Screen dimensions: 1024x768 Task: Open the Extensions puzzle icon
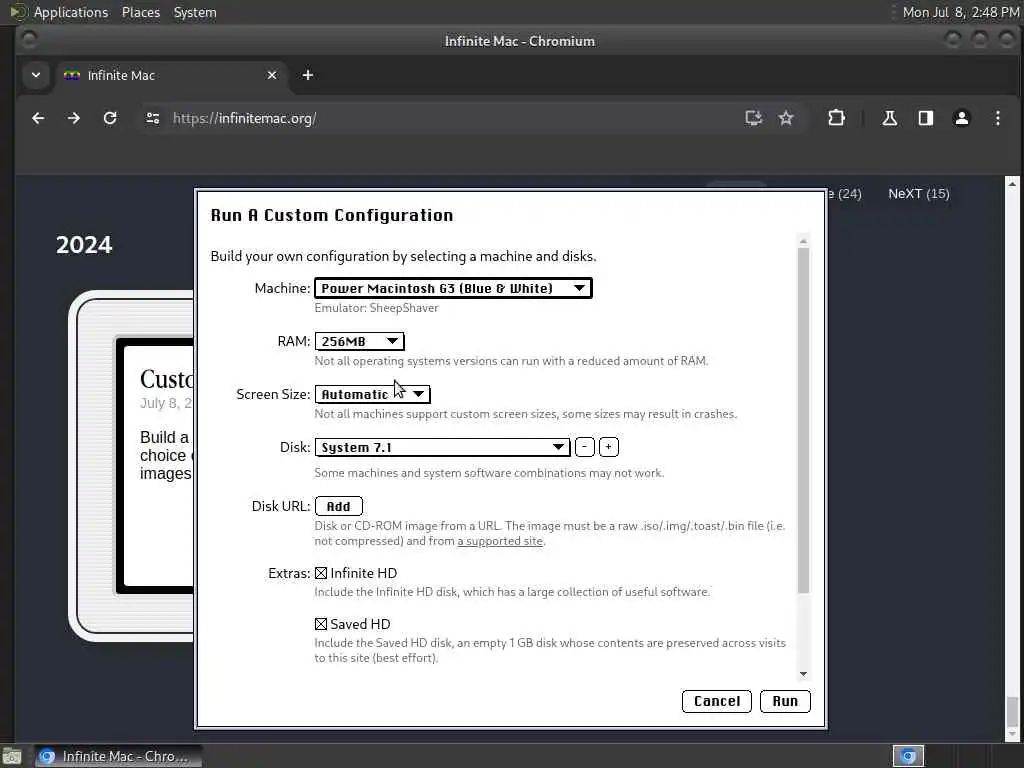coord(836,118)
